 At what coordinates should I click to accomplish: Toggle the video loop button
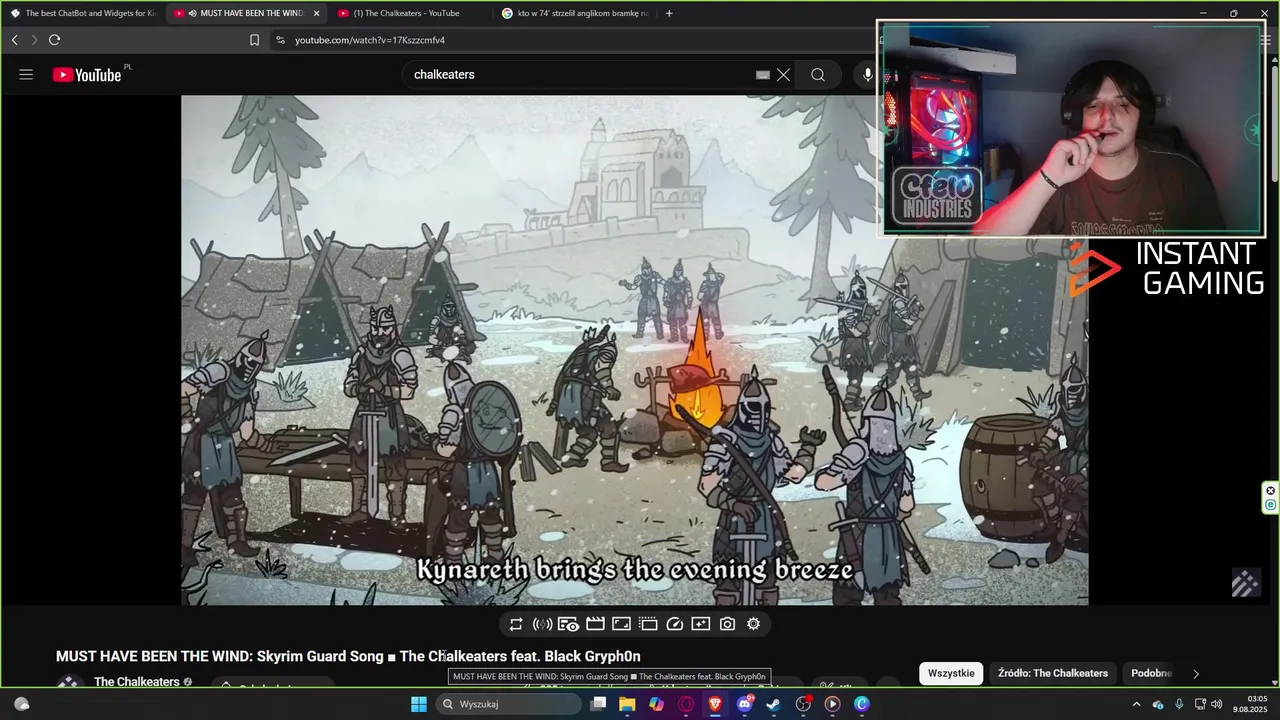click(516, 624)
